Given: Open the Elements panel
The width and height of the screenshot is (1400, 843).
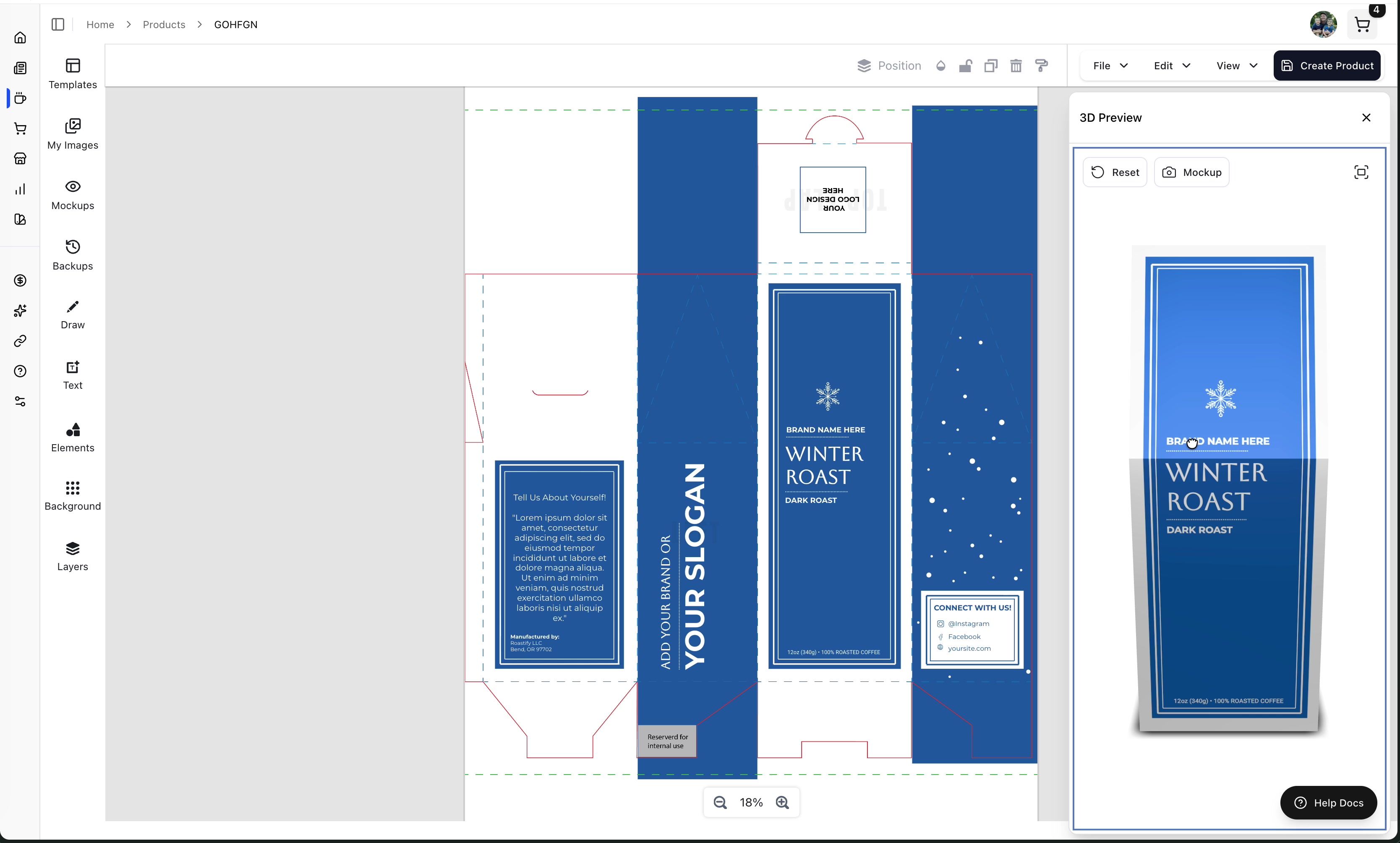Looking at the screenshot, I should (x=73, y=437).
